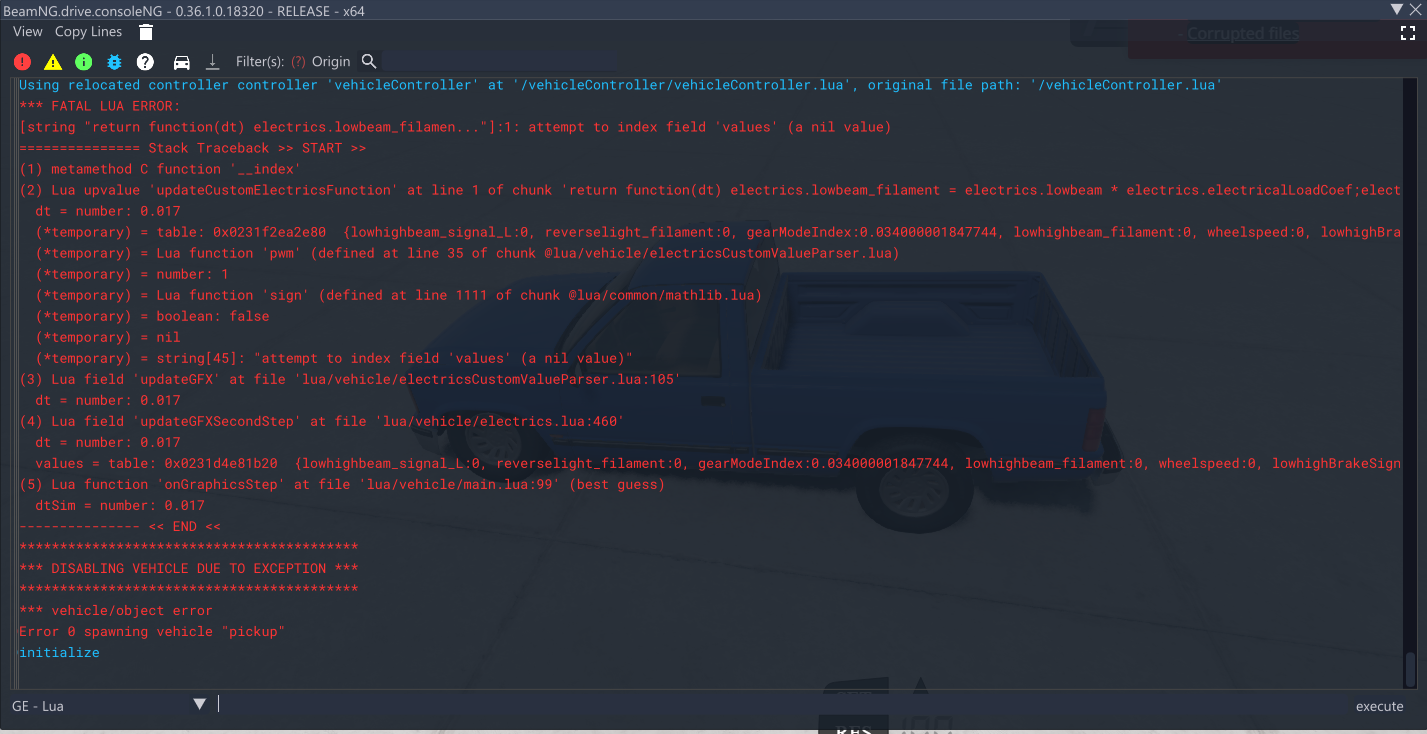The width and height of the screenshot is (1427, 734).
Task: Select the Origin filter option
Action: click(x=331, y=61)
